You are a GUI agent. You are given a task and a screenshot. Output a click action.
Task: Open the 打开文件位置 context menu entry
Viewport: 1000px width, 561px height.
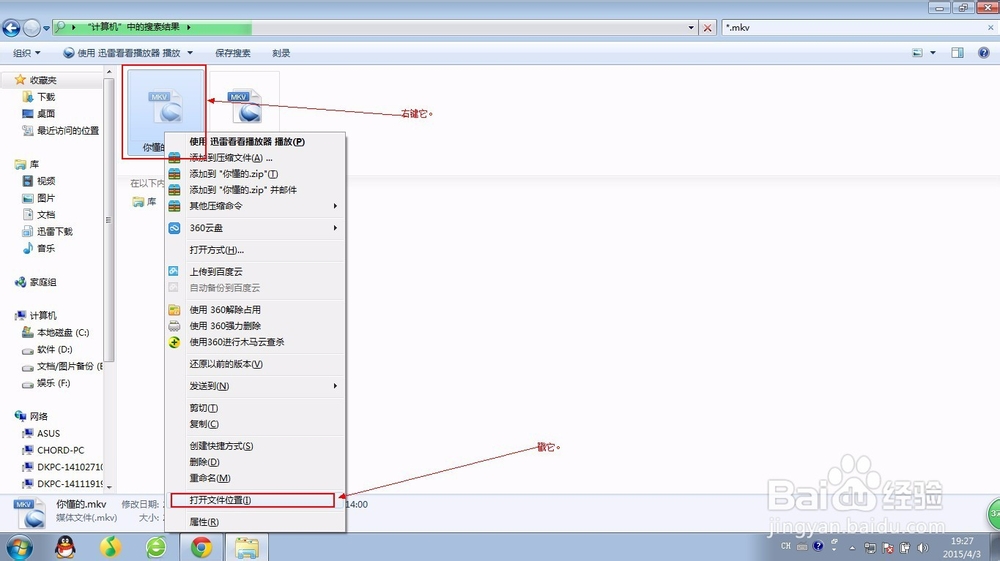coord(252,500)
